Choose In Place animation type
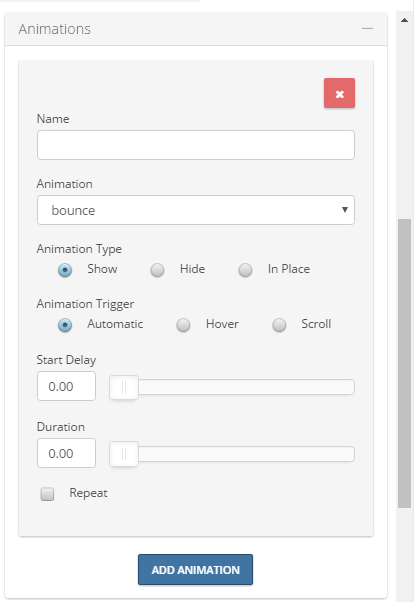The image size is (414, 602). (245, 270)
